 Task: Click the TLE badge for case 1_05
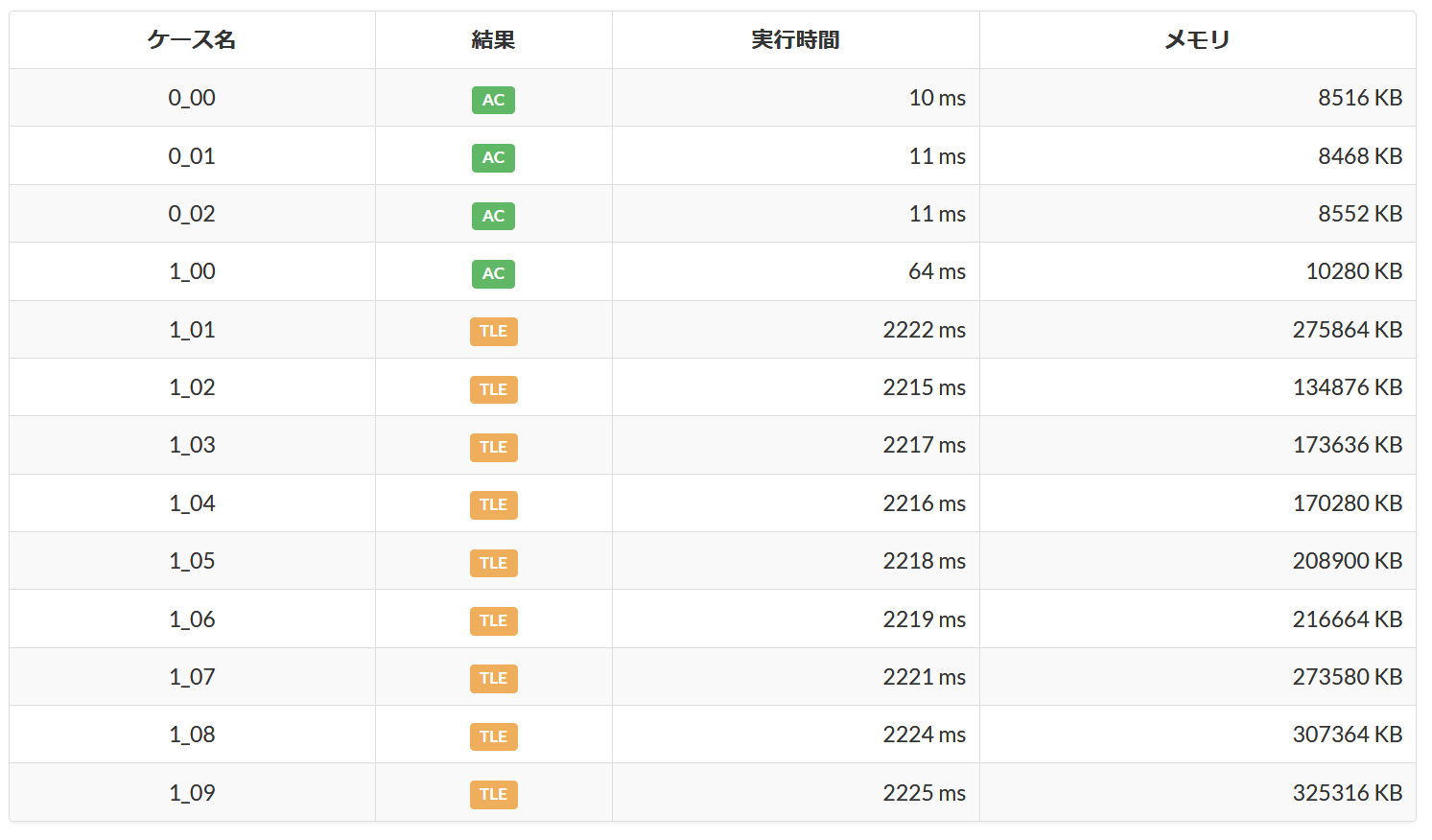pyautogui.click(x=493, y=563)
